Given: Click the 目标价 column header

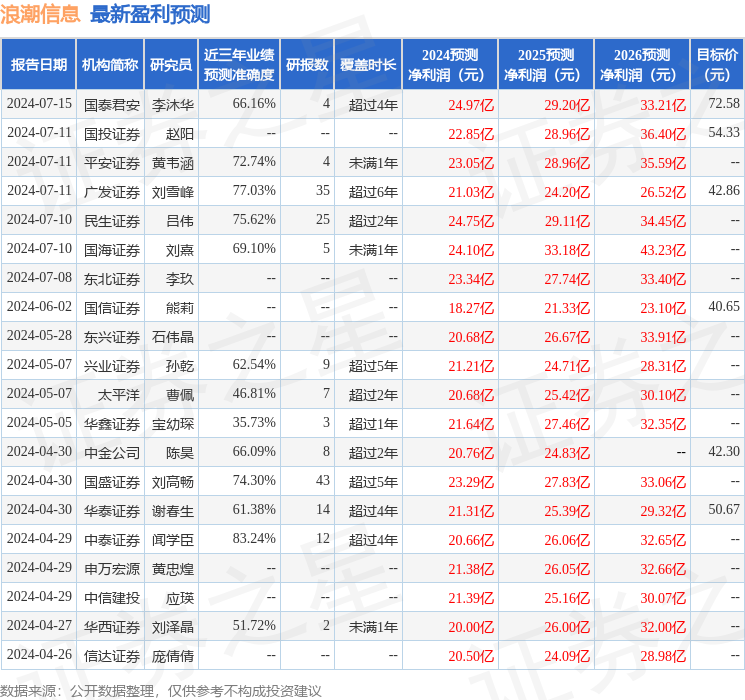Looking at the screenshot, I should pos(717,65).
